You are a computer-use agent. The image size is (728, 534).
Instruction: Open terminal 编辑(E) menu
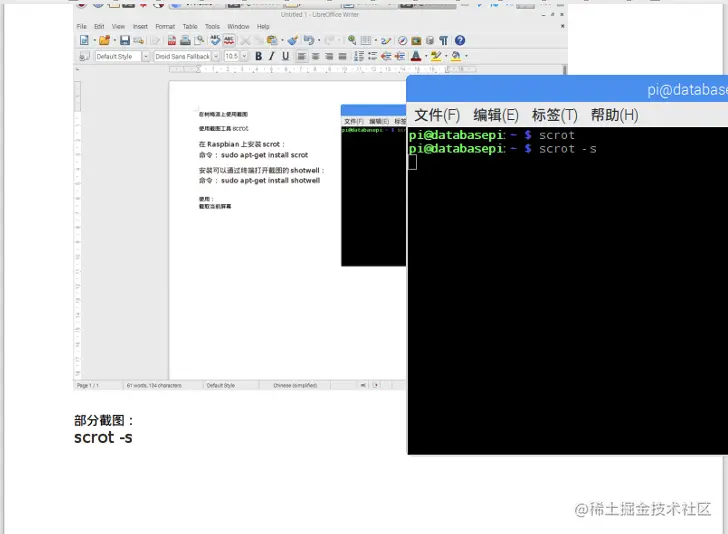point(496,115)
